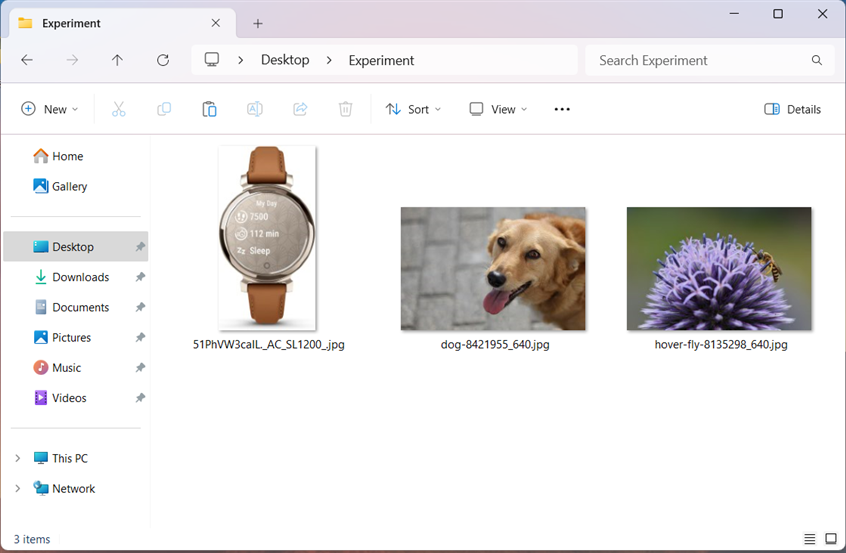
Task: Open the See more ellipsis menu
Action: pos(562,109)
